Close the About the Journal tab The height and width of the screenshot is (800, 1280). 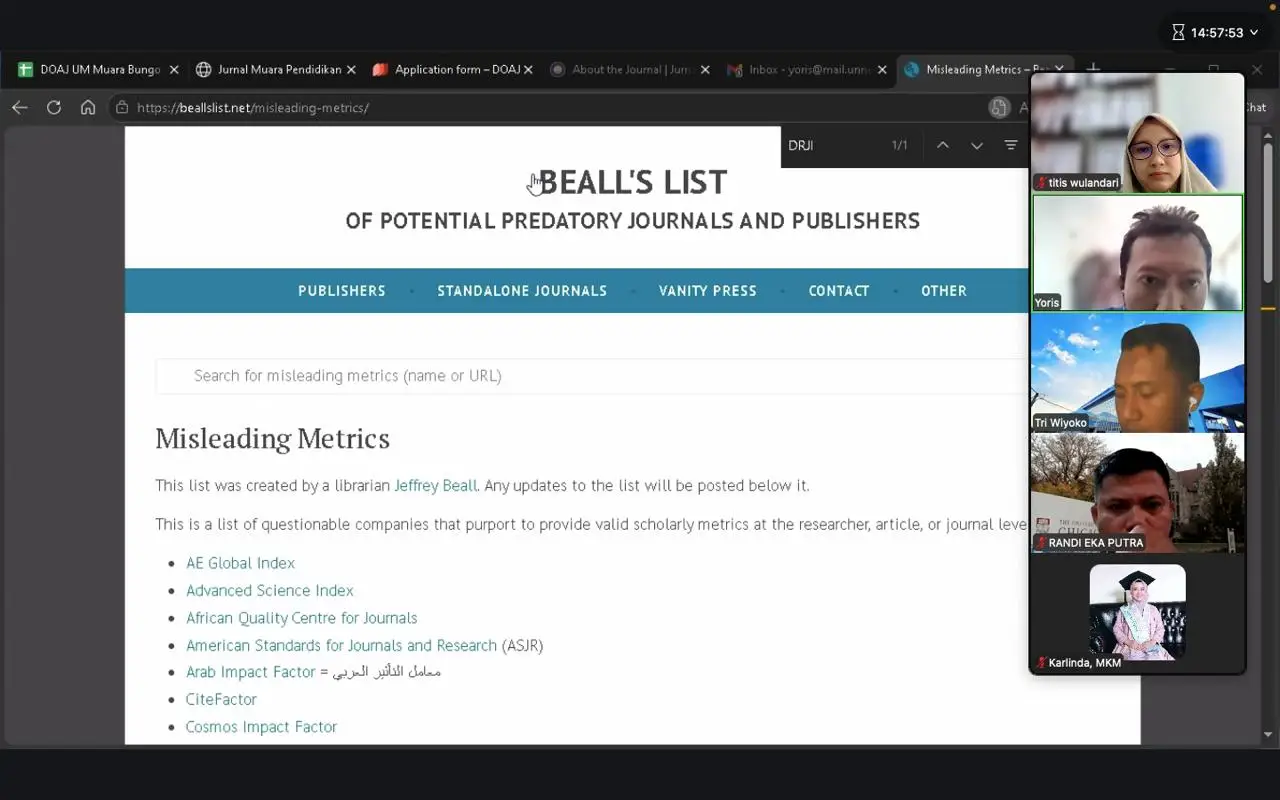705,70
